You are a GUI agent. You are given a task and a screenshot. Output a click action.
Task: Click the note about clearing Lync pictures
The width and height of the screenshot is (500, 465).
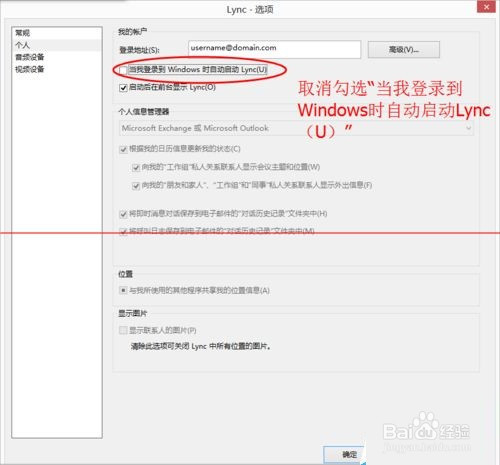click(x=200, y=346)
